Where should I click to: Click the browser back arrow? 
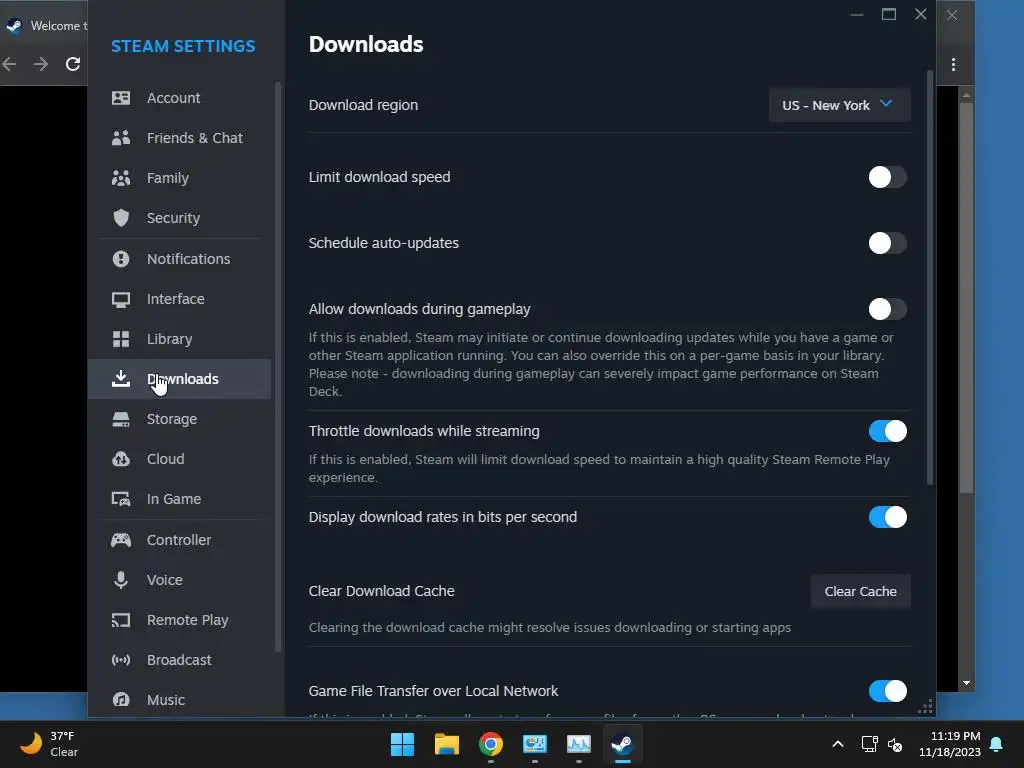click(9, 64)
